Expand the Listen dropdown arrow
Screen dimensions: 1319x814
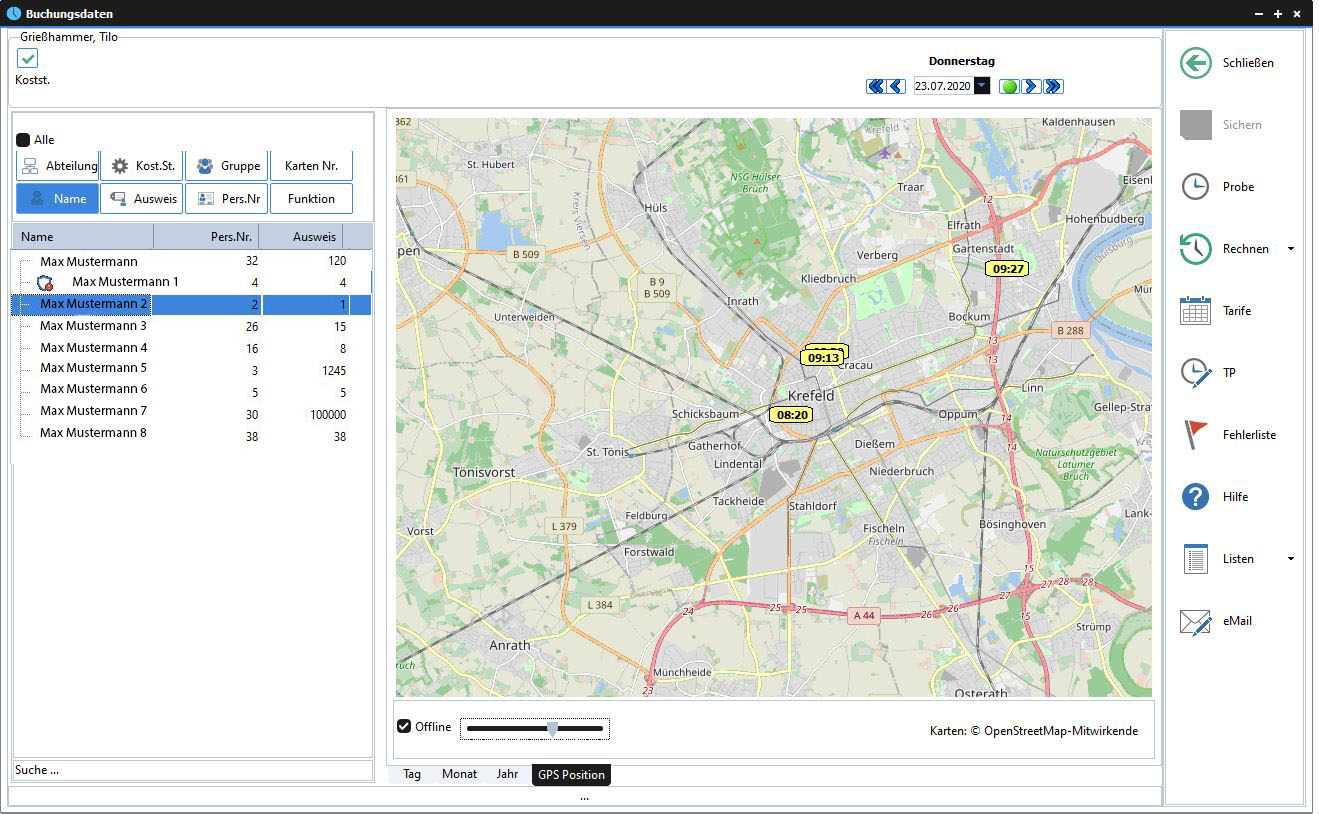coord(1290,559)
